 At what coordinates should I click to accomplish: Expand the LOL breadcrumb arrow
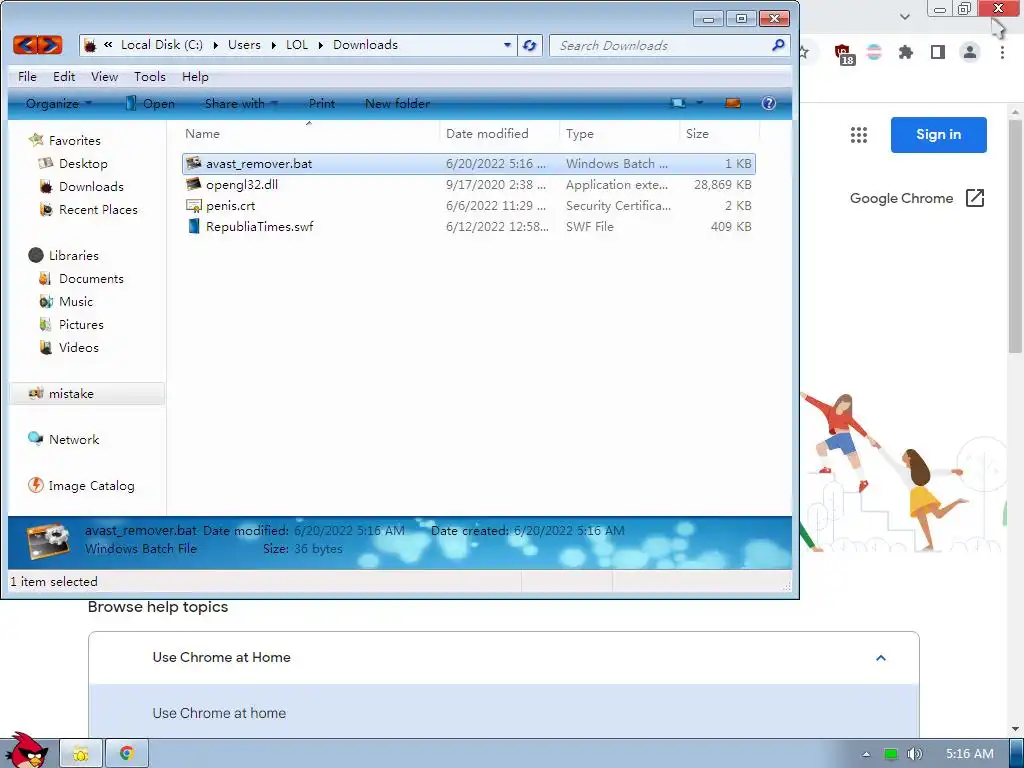(321, 45)
